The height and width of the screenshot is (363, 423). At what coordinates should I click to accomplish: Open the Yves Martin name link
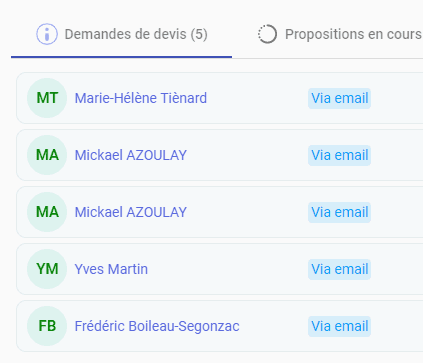(x=111, y=269)
